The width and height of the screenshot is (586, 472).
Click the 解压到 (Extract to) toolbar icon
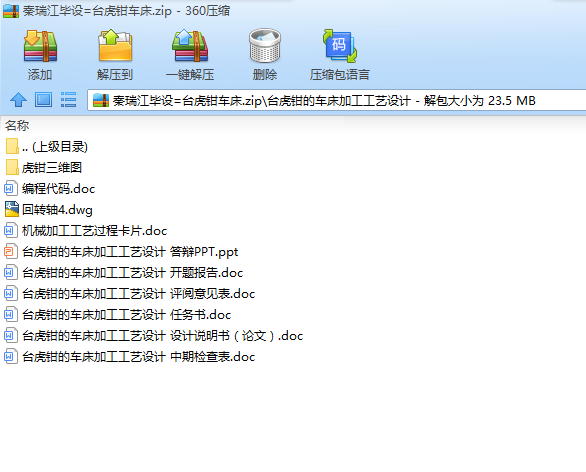point(115,46)
